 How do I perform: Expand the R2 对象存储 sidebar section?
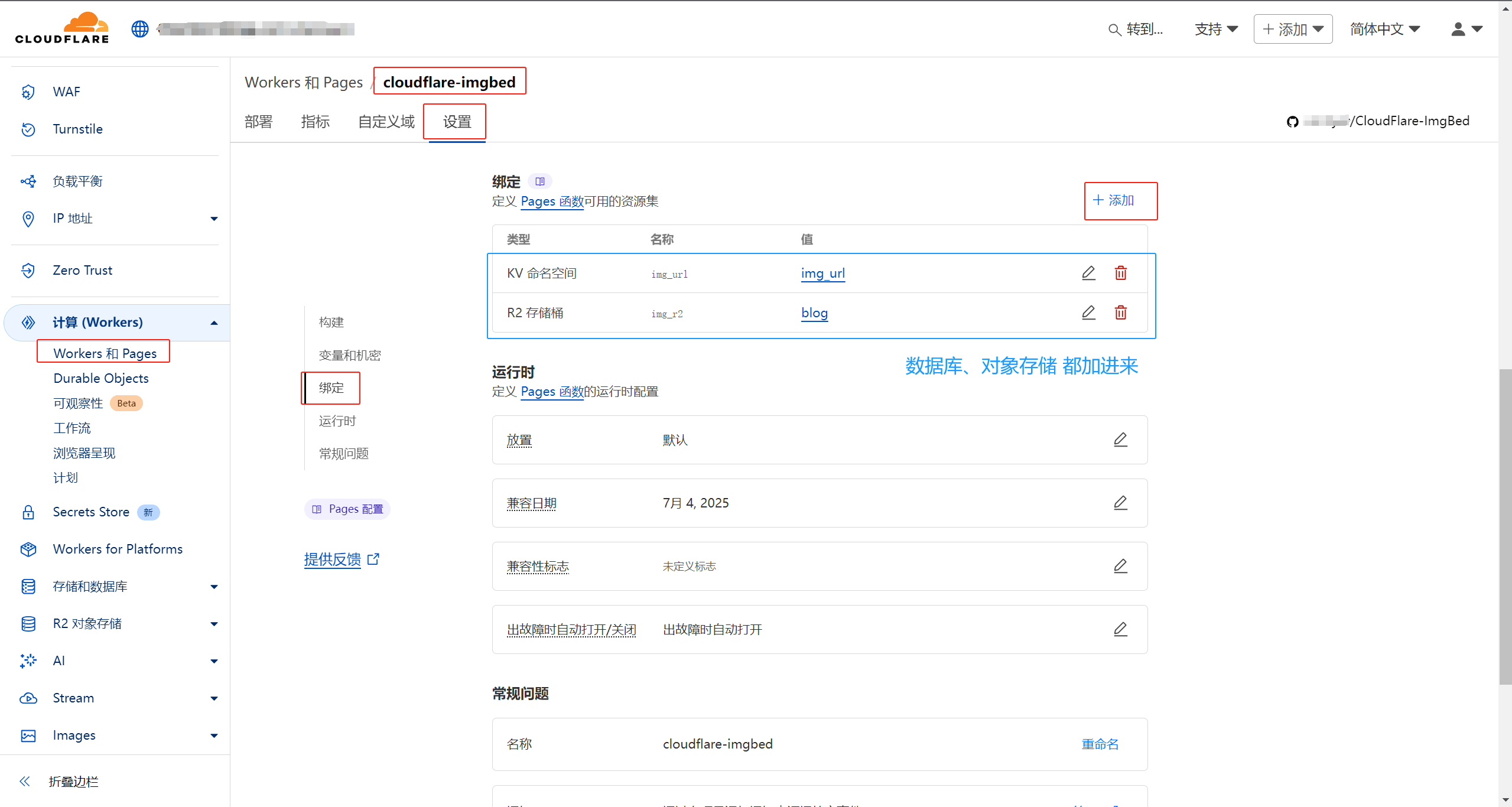214,624
